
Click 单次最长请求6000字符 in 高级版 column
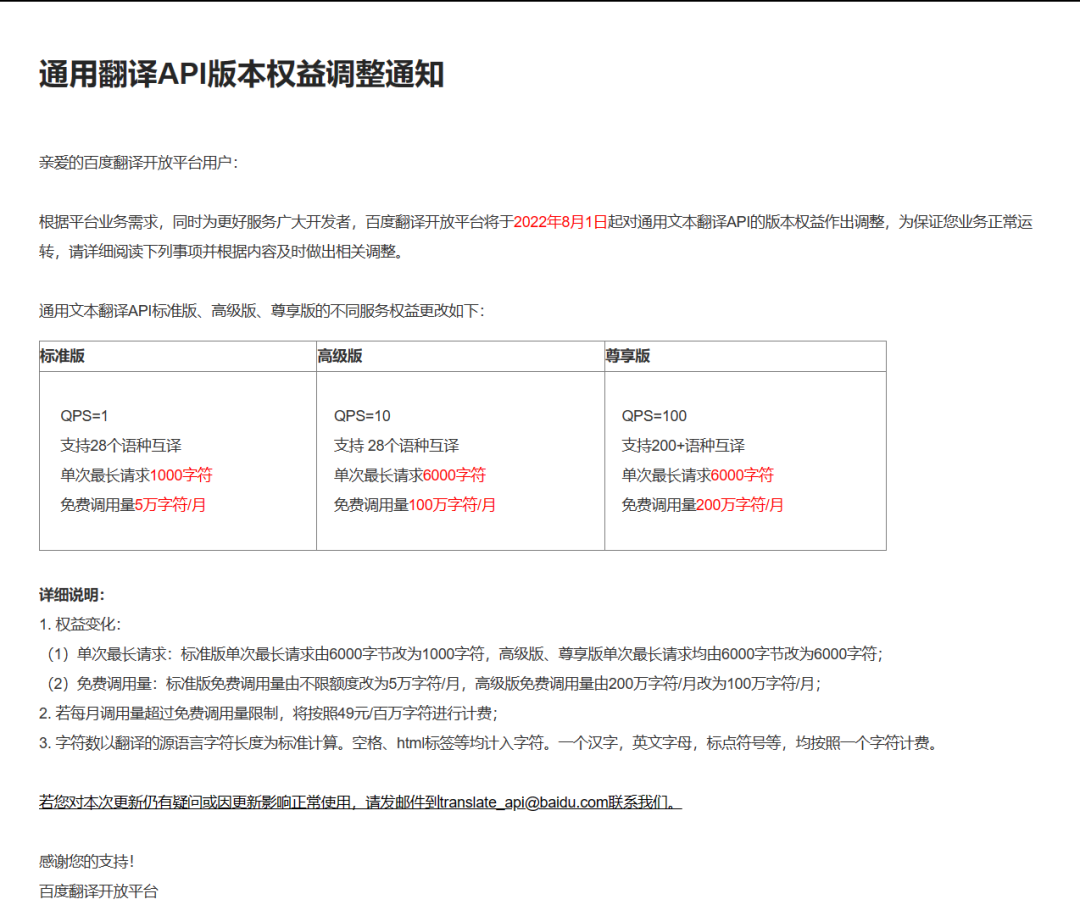[410, 475]
